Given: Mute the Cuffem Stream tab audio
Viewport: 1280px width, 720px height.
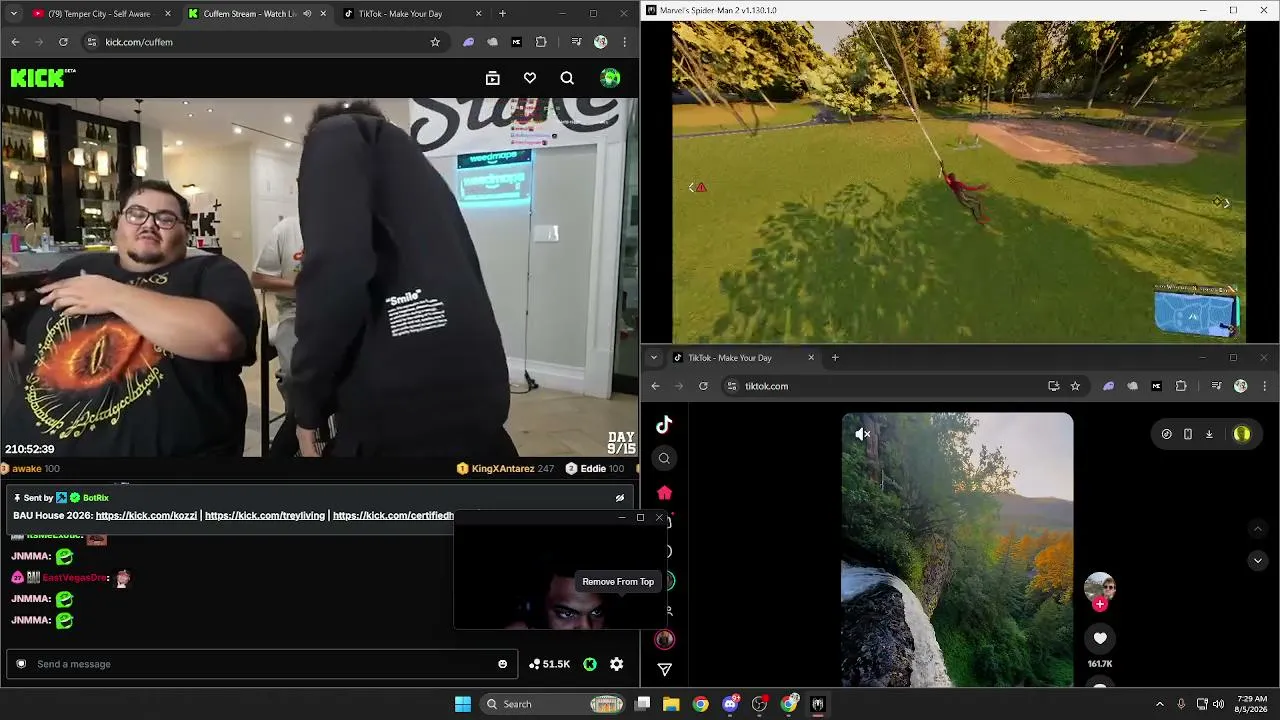Looking at the screenshot, I should click(x=307, y=14).
